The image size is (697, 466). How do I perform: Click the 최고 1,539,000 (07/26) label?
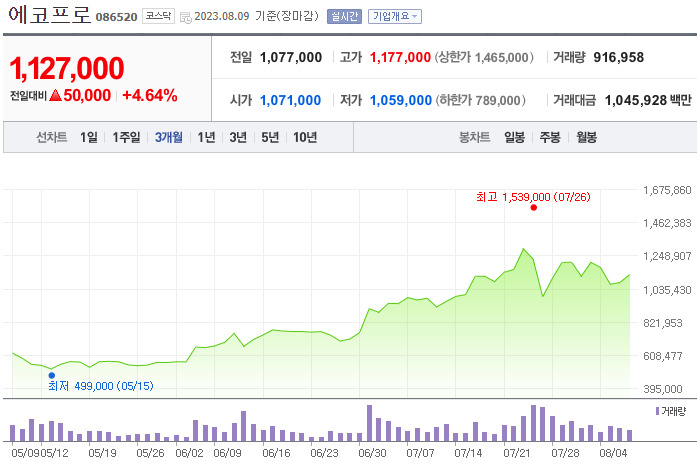click(x=533, y=197)
